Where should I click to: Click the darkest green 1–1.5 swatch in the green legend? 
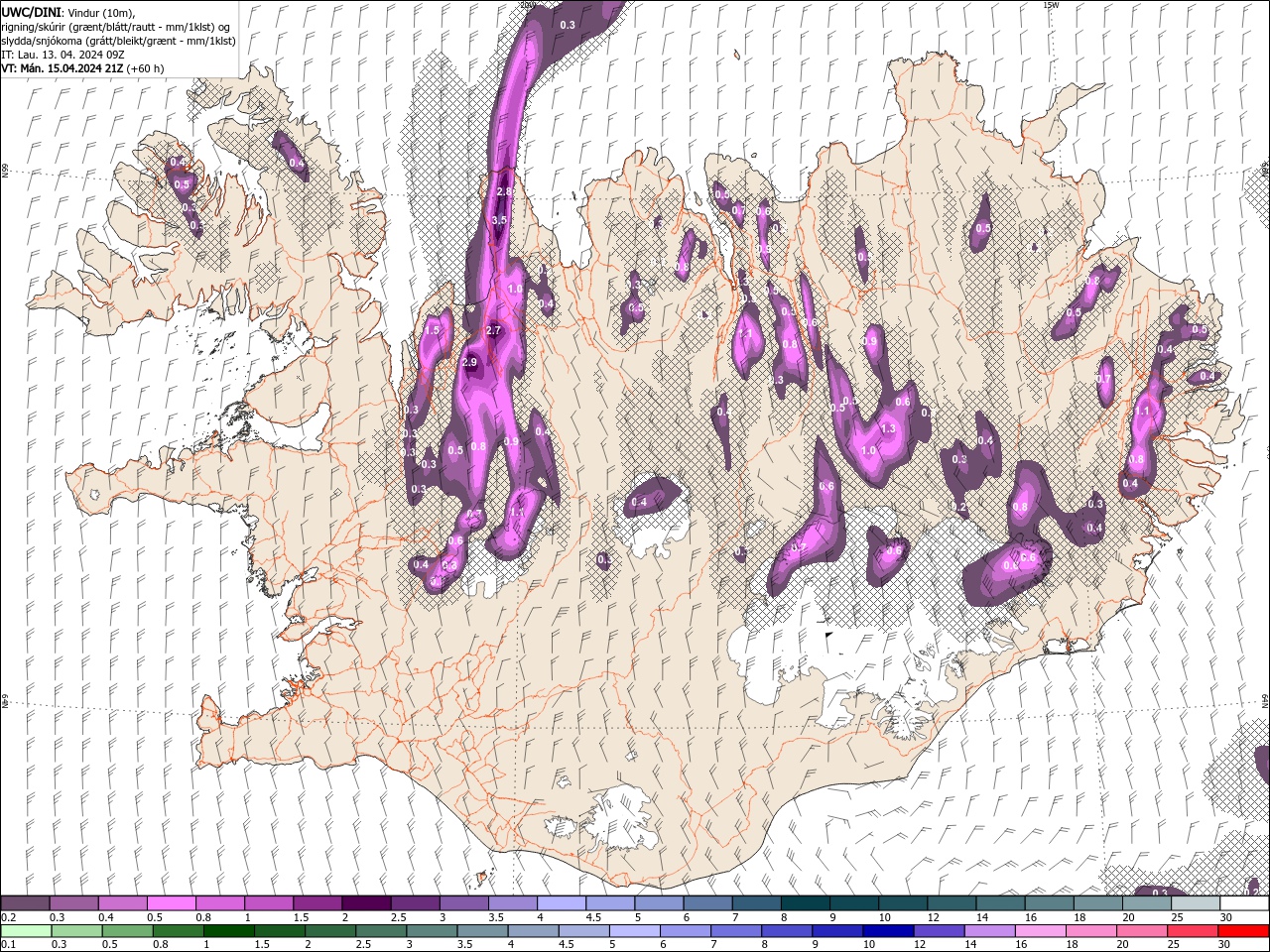coord(228,931)
